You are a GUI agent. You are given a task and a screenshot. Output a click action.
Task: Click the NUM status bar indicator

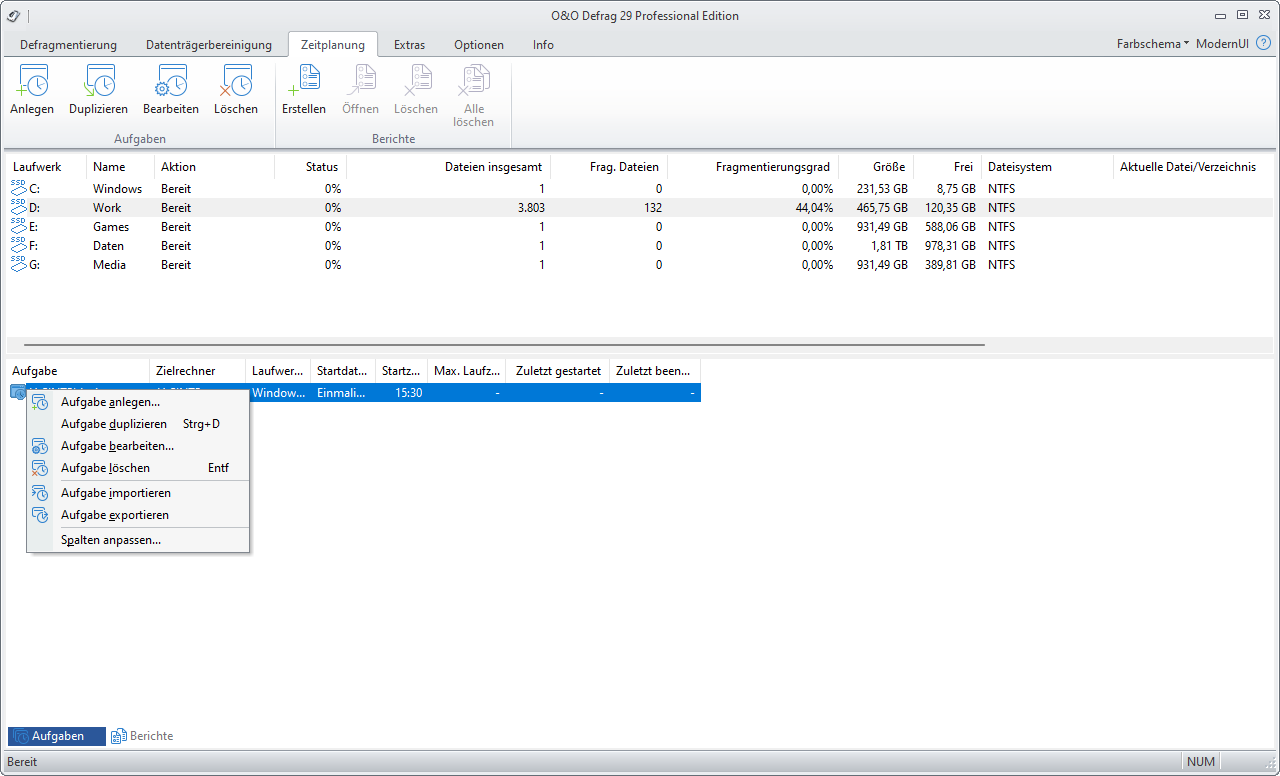coord(1201,762)
